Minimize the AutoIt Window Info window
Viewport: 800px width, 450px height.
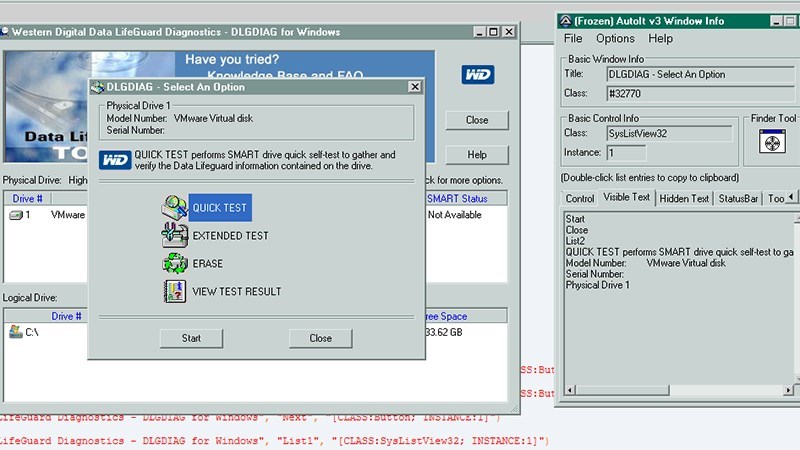coord(776,21)
